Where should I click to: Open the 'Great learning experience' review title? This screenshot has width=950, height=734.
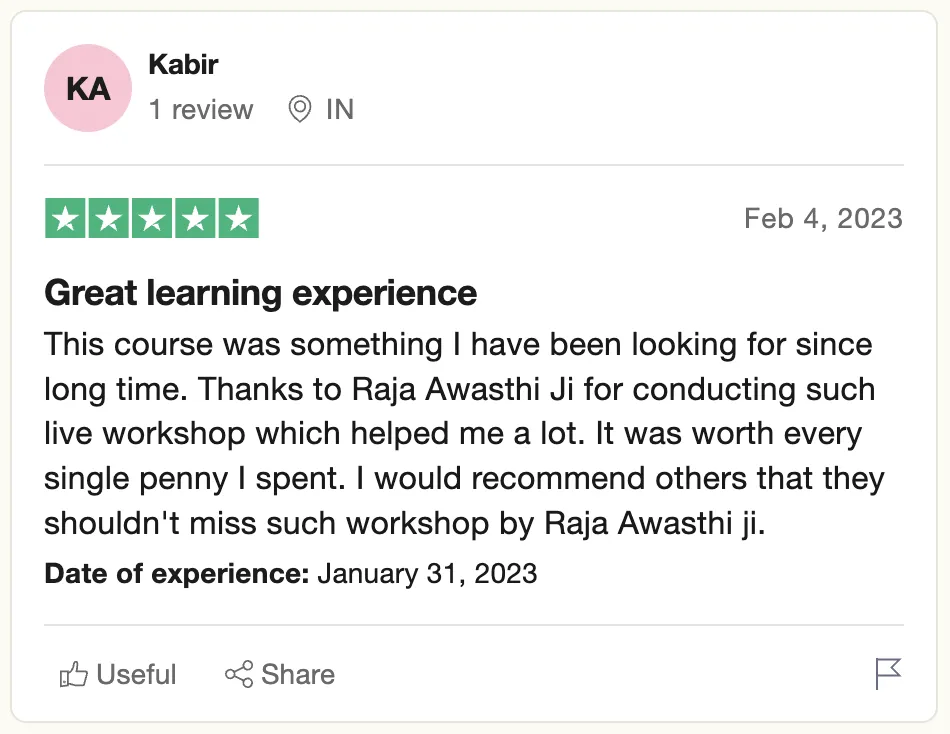tap(261, 293)
